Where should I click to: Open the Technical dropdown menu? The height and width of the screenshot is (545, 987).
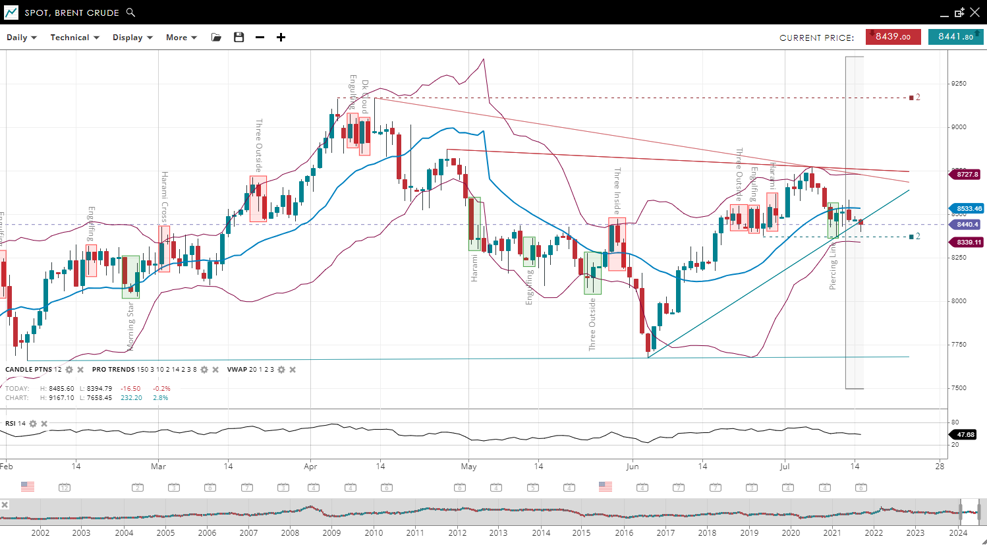[75, 38]
